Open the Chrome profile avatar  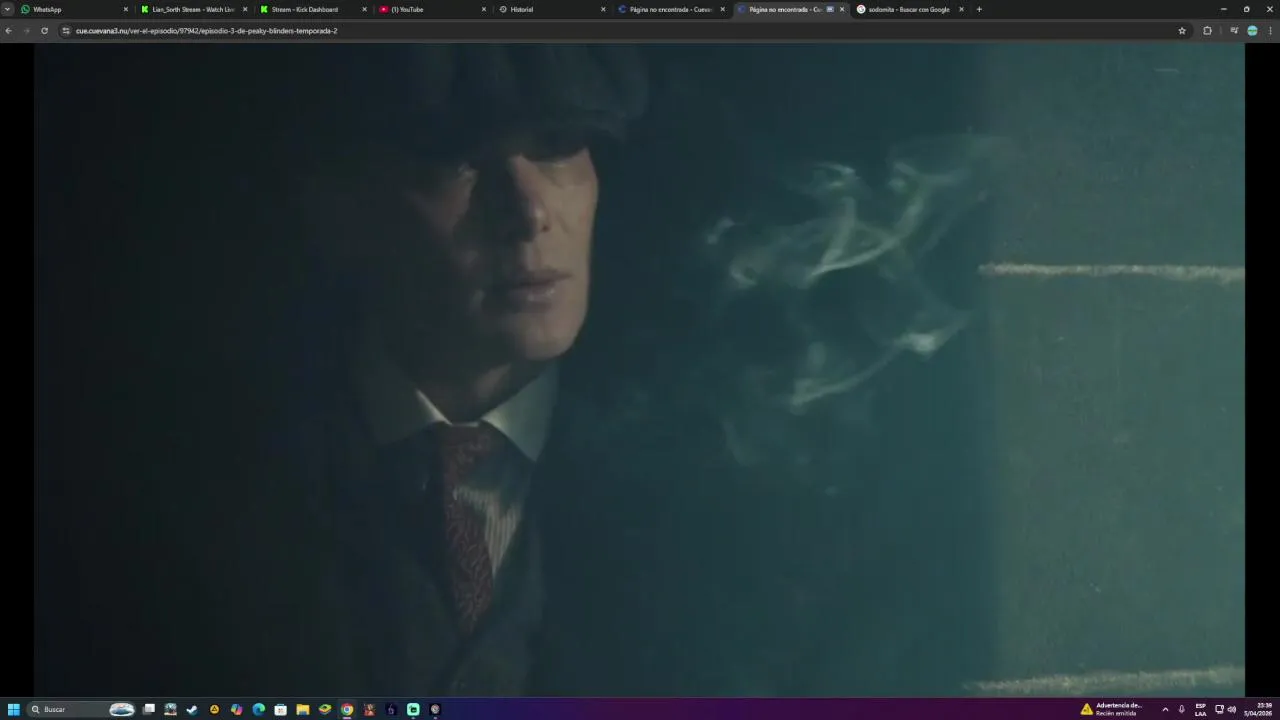point(1252,31)
